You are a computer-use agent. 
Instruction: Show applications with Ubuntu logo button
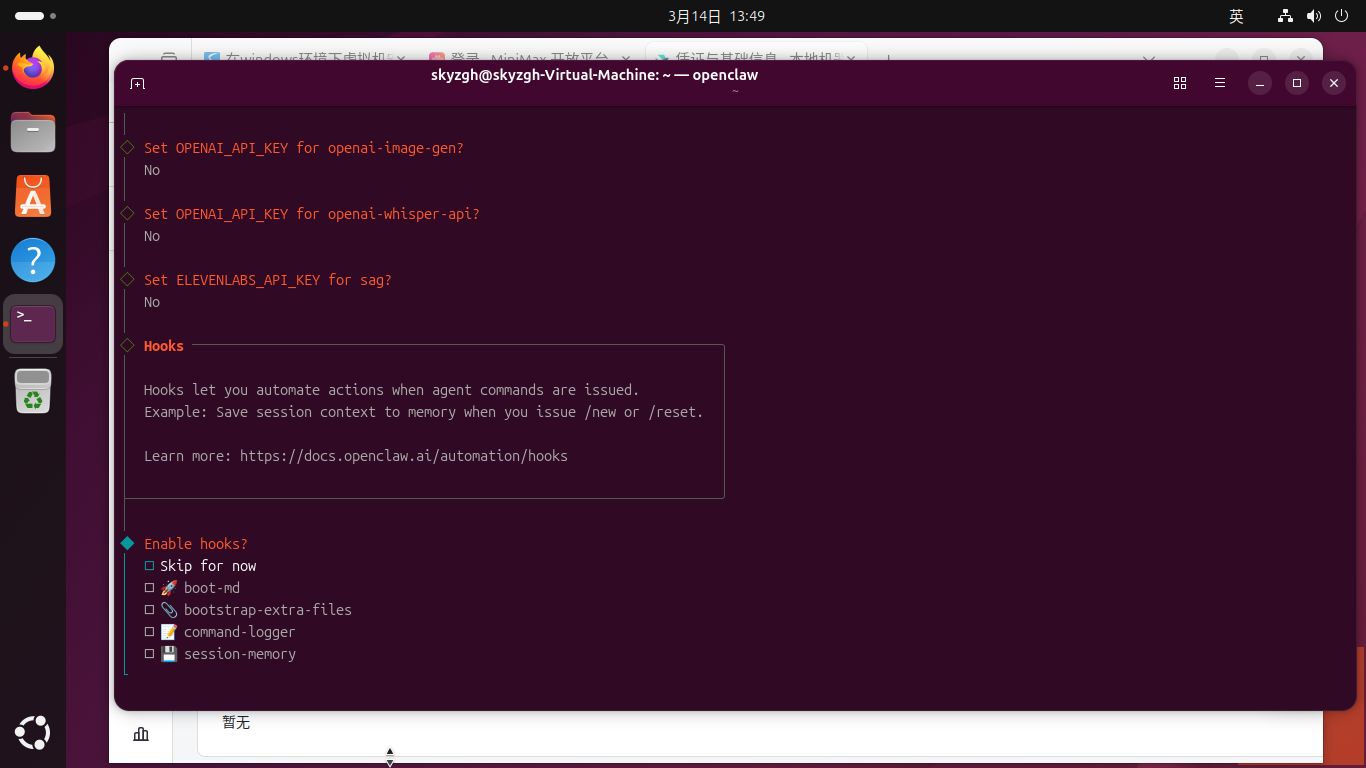(x=33, y=733)
